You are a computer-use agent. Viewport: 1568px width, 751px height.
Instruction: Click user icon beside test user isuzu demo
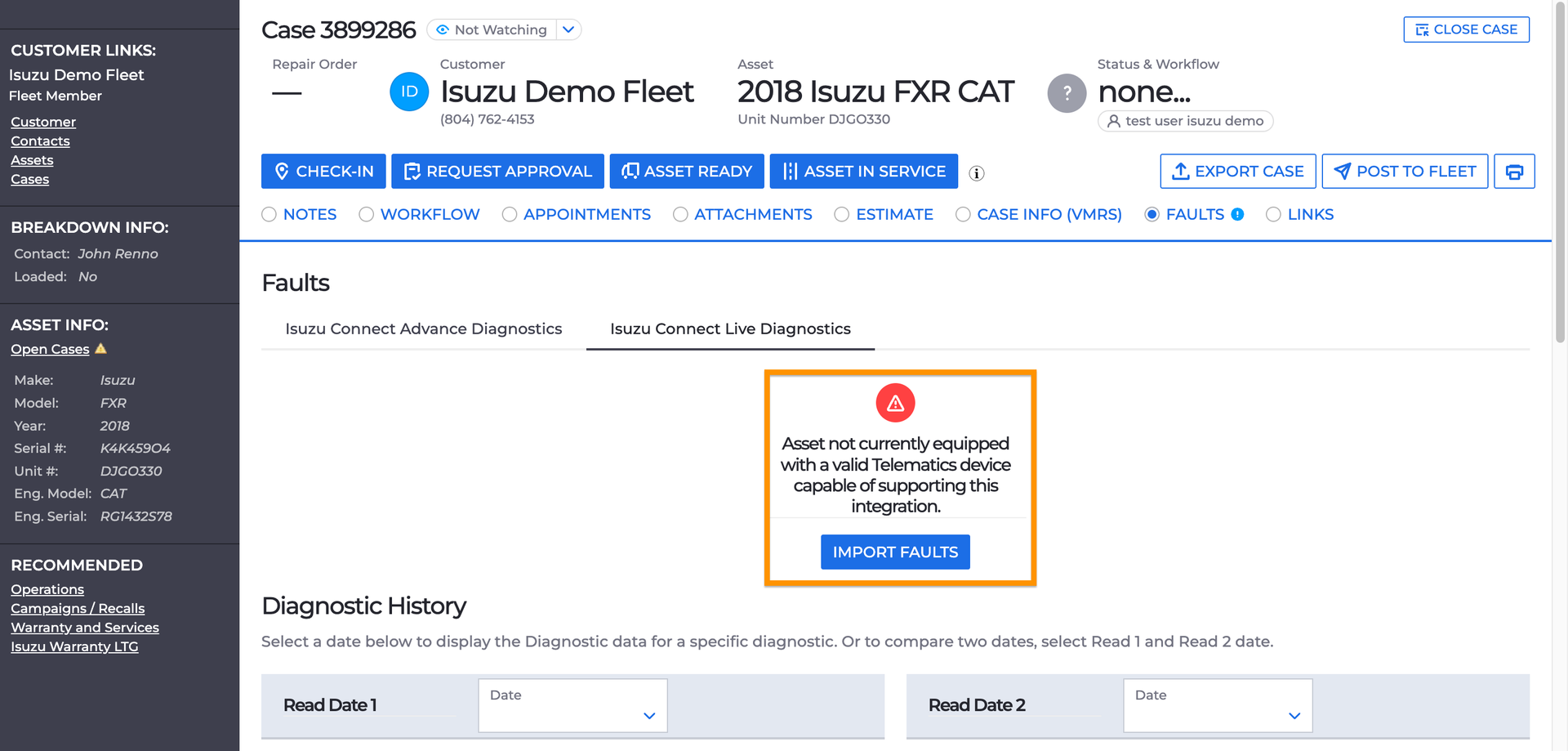pos(1113,121)
